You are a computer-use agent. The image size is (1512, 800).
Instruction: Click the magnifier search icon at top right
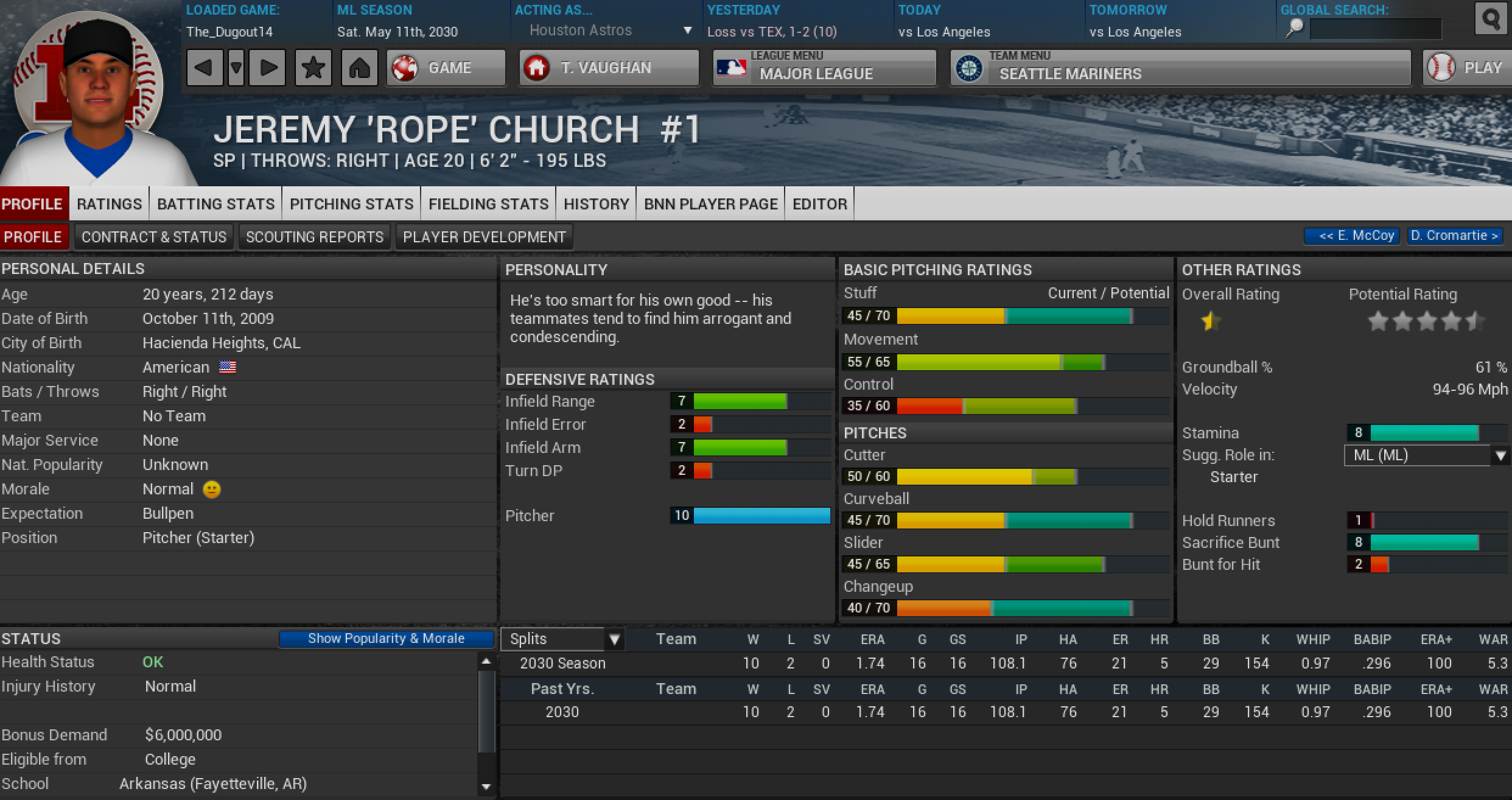coord(1490,19)
